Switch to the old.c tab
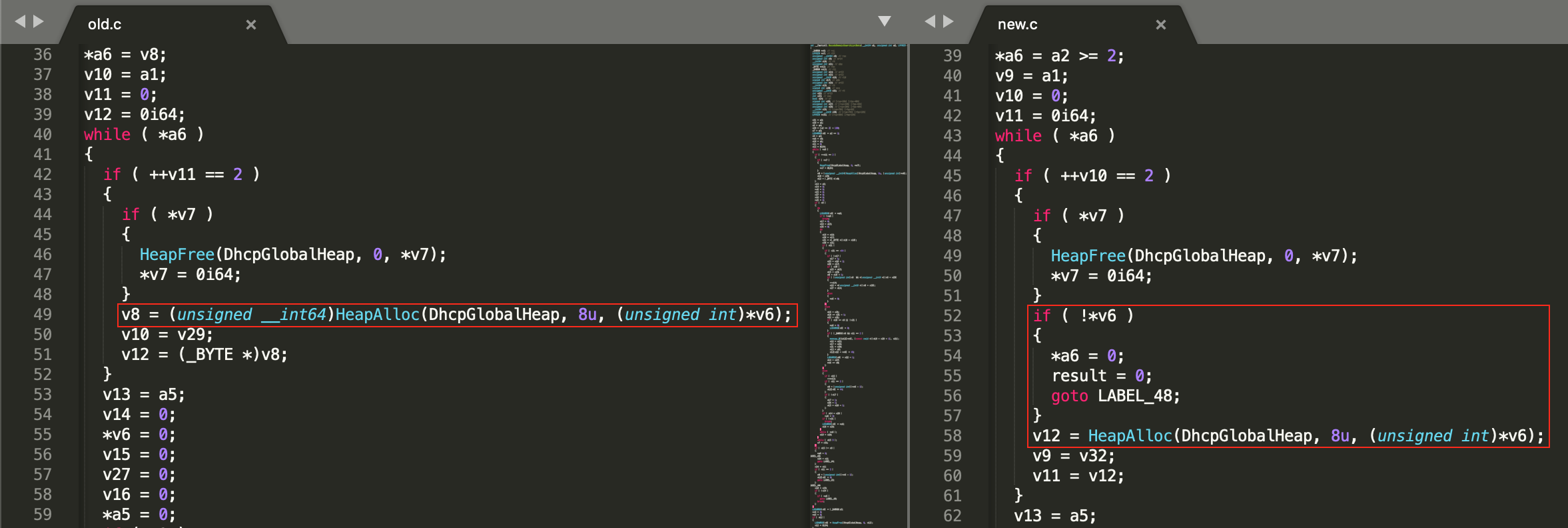Screen dimensions: 1568x528 [x=105, y=25]
